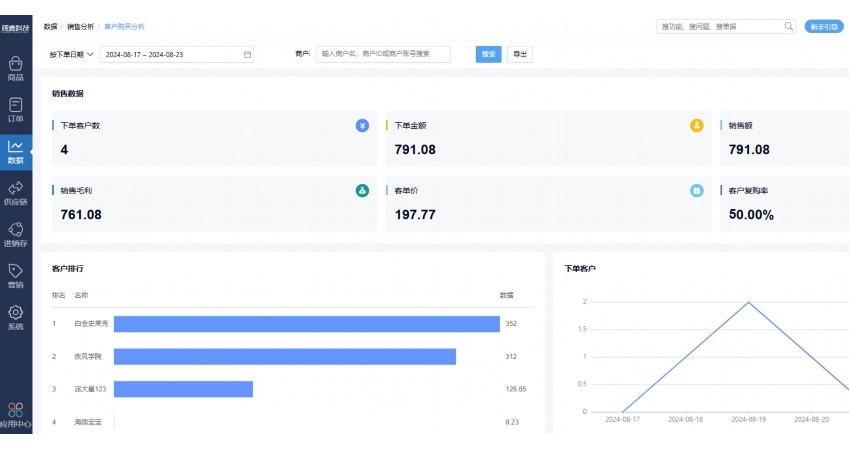Click the 白金史莱克 bar in customer ranking
The width and height of the screenshot is (849, 449).
306,324
